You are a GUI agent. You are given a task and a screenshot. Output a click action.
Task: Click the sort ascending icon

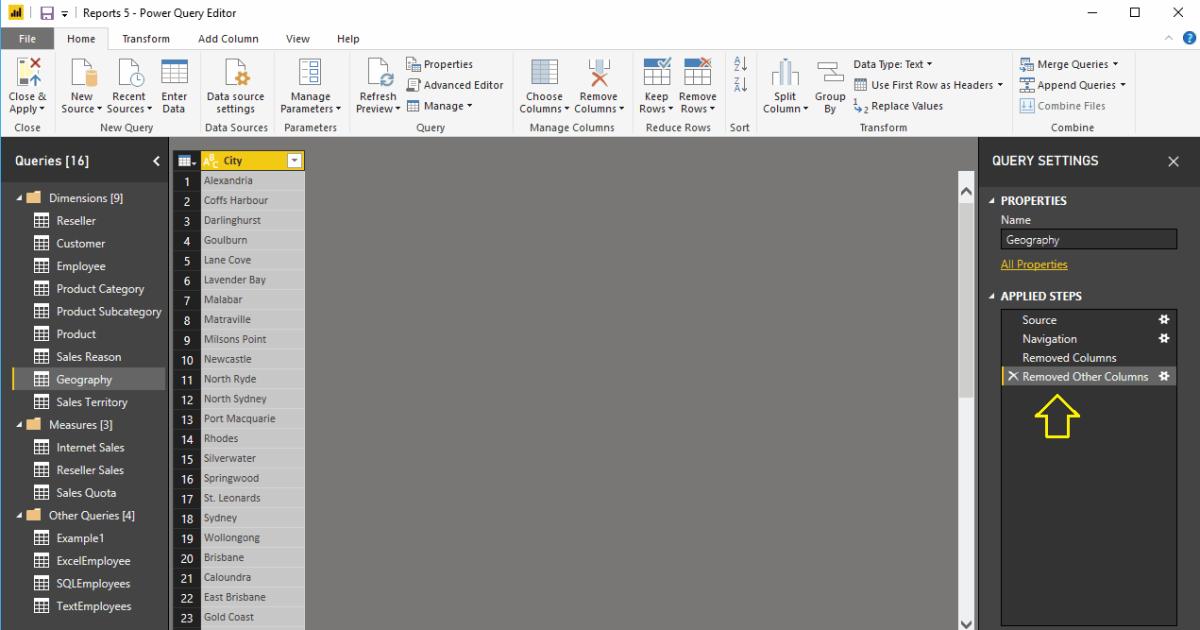[x=741, y=64]
